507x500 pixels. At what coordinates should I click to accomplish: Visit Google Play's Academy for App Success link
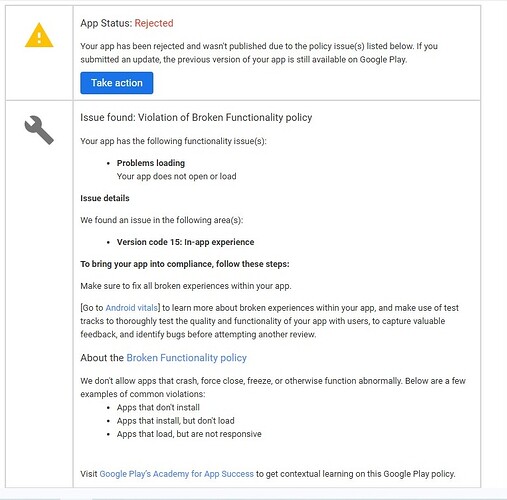pyautogui.click(x=177, y=474)
